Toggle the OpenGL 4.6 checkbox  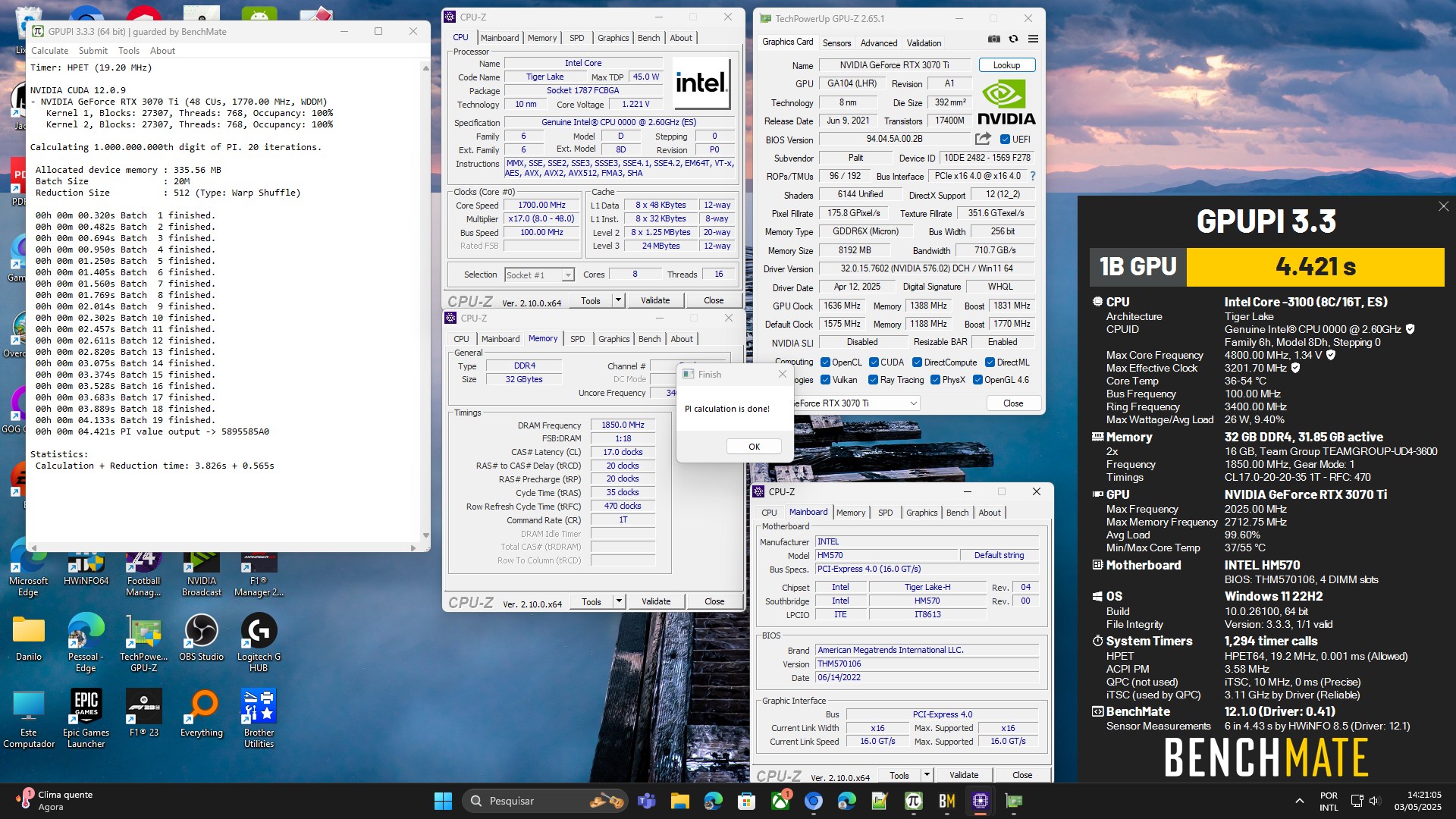977,380
